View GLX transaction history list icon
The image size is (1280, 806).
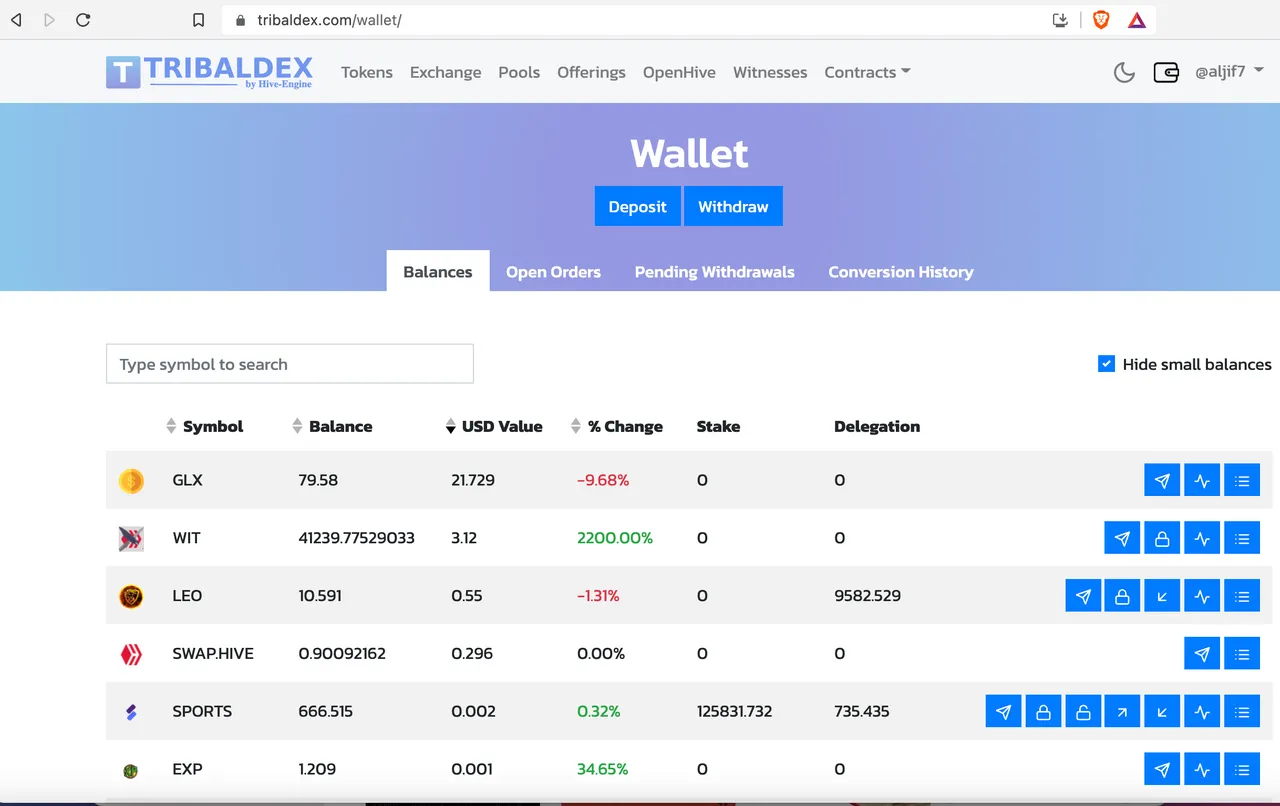(1242, 480)
